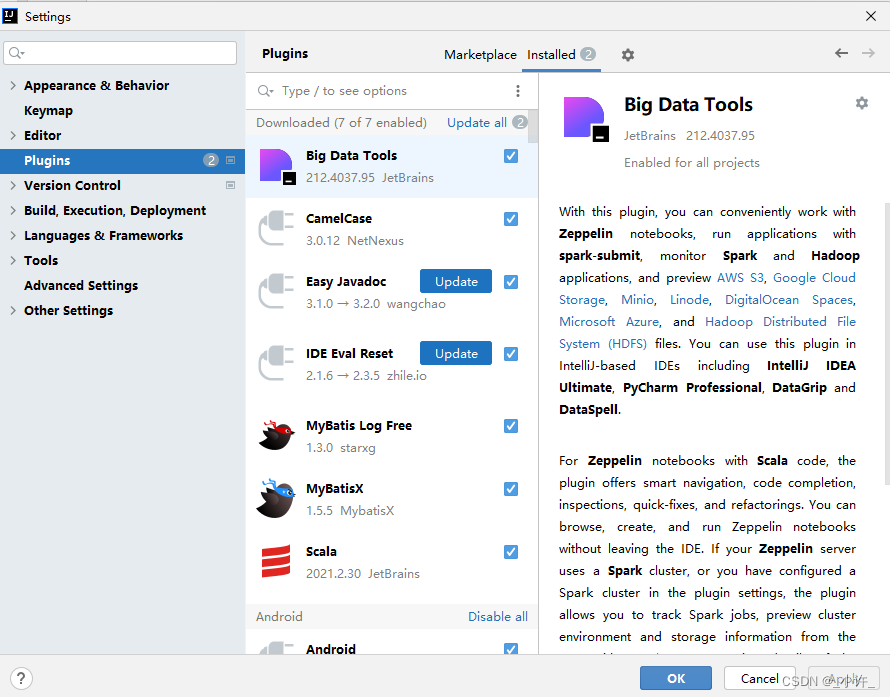Viewport: 890px width, 697px height.
Task: Uncheck the MyBatisX plugin checkbox
Action: point(511,489)
